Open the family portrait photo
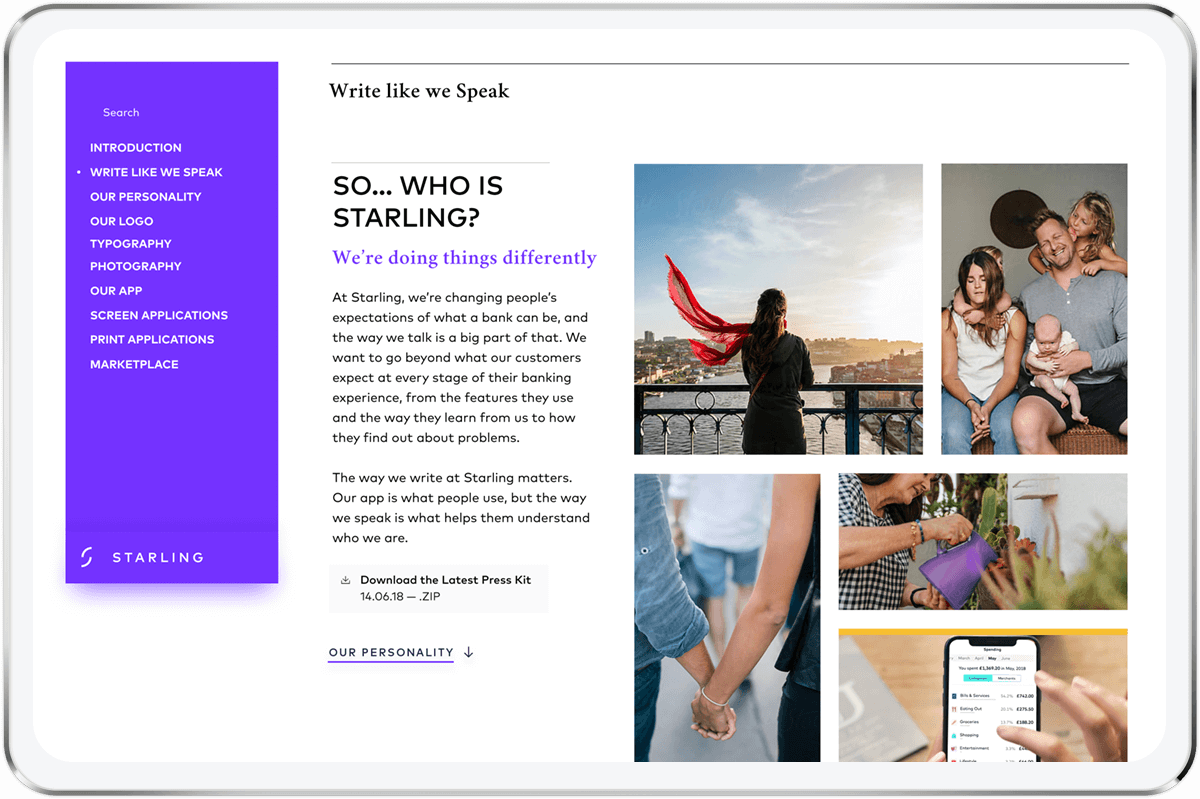The height and width of the screenshot is (799, 1200). (x=1034, y=309)
